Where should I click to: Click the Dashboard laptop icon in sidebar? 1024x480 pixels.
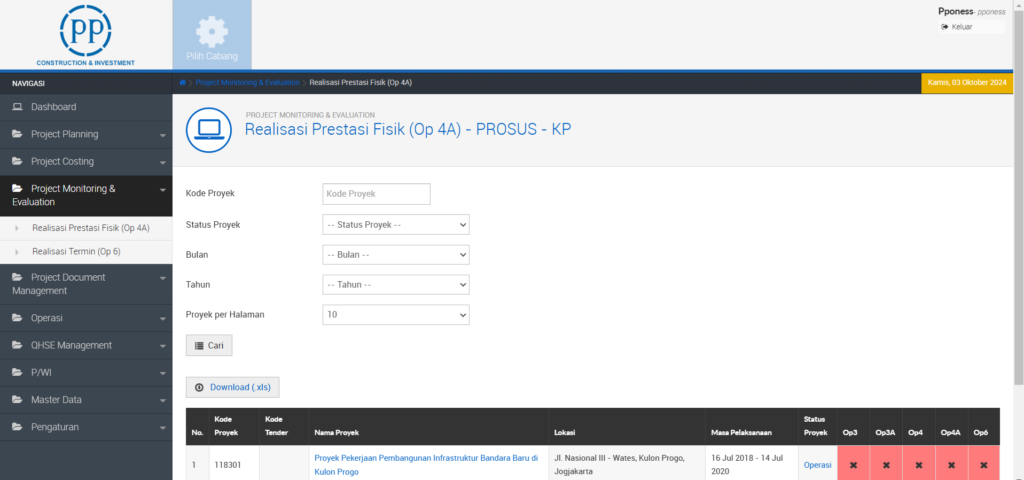(x=17, y=107)
